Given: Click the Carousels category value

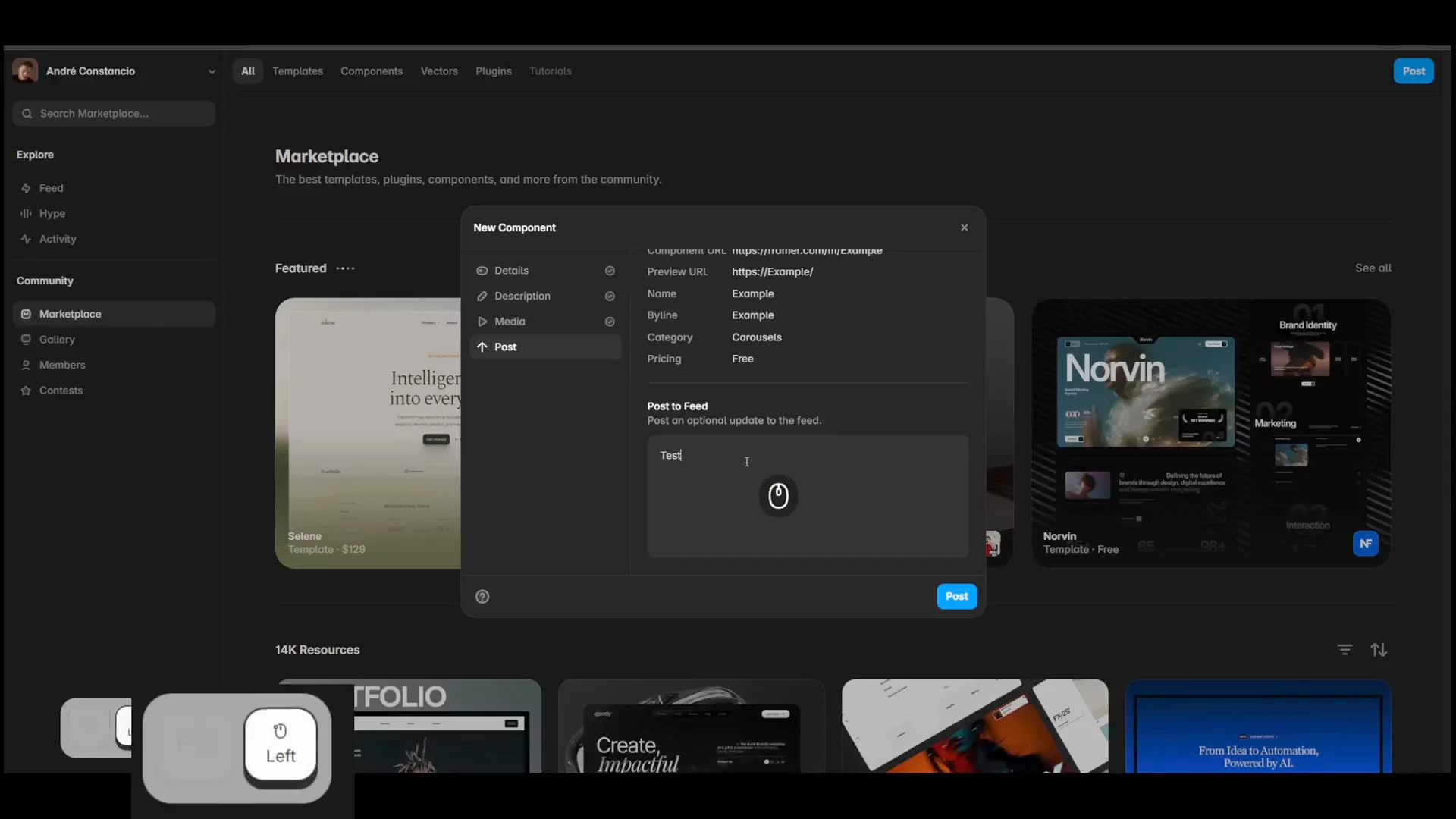Looking at the screenshot, I should [x=756, y=337].
